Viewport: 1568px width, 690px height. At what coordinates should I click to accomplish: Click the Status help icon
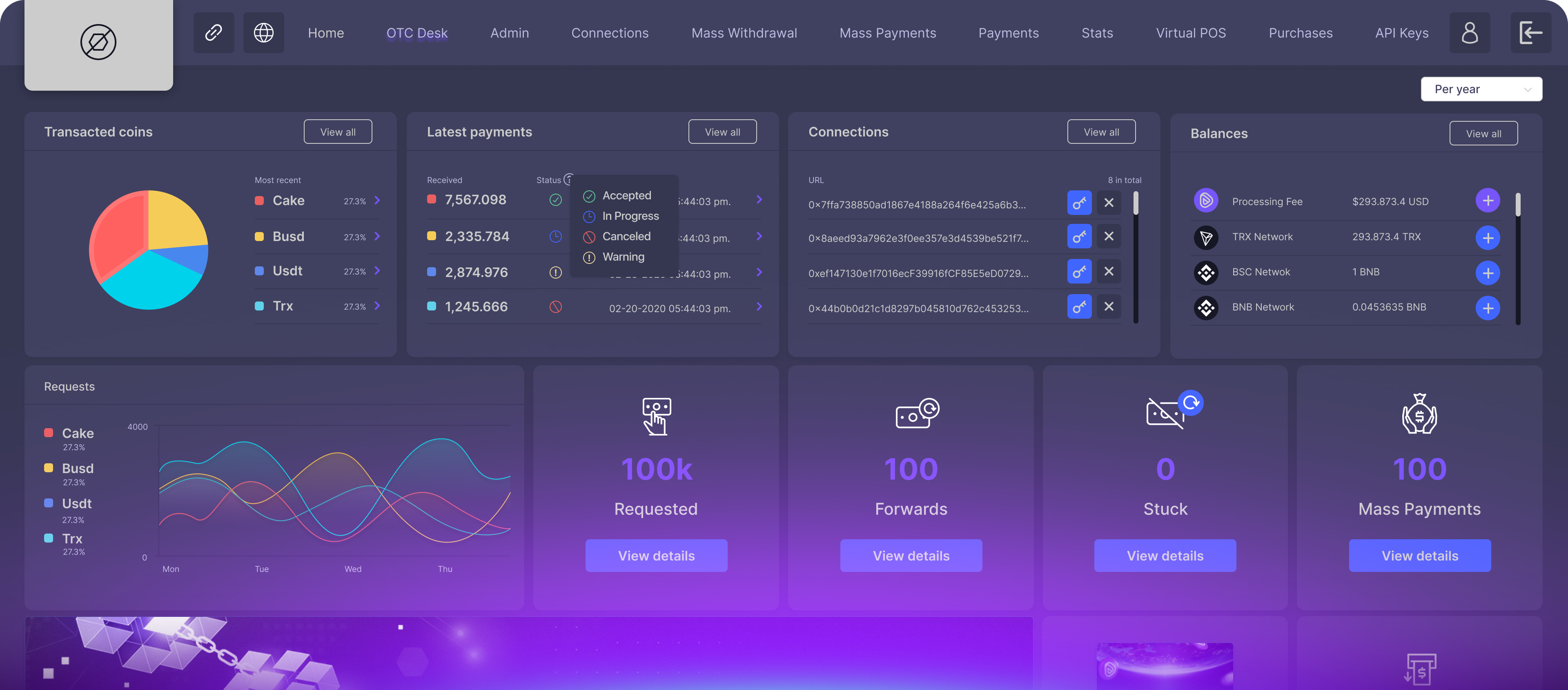point(568,179)
